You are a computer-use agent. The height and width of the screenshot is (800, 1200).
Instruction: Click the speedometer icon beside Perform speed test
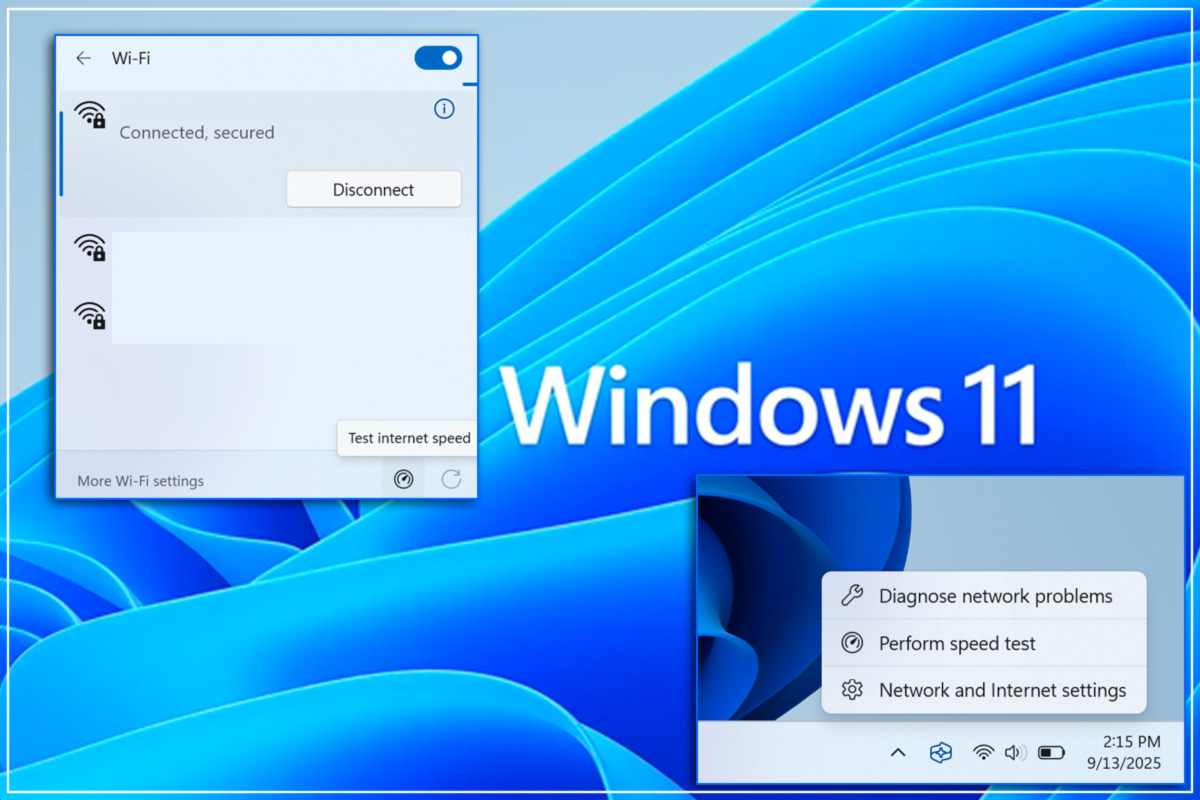click(852, 643)
